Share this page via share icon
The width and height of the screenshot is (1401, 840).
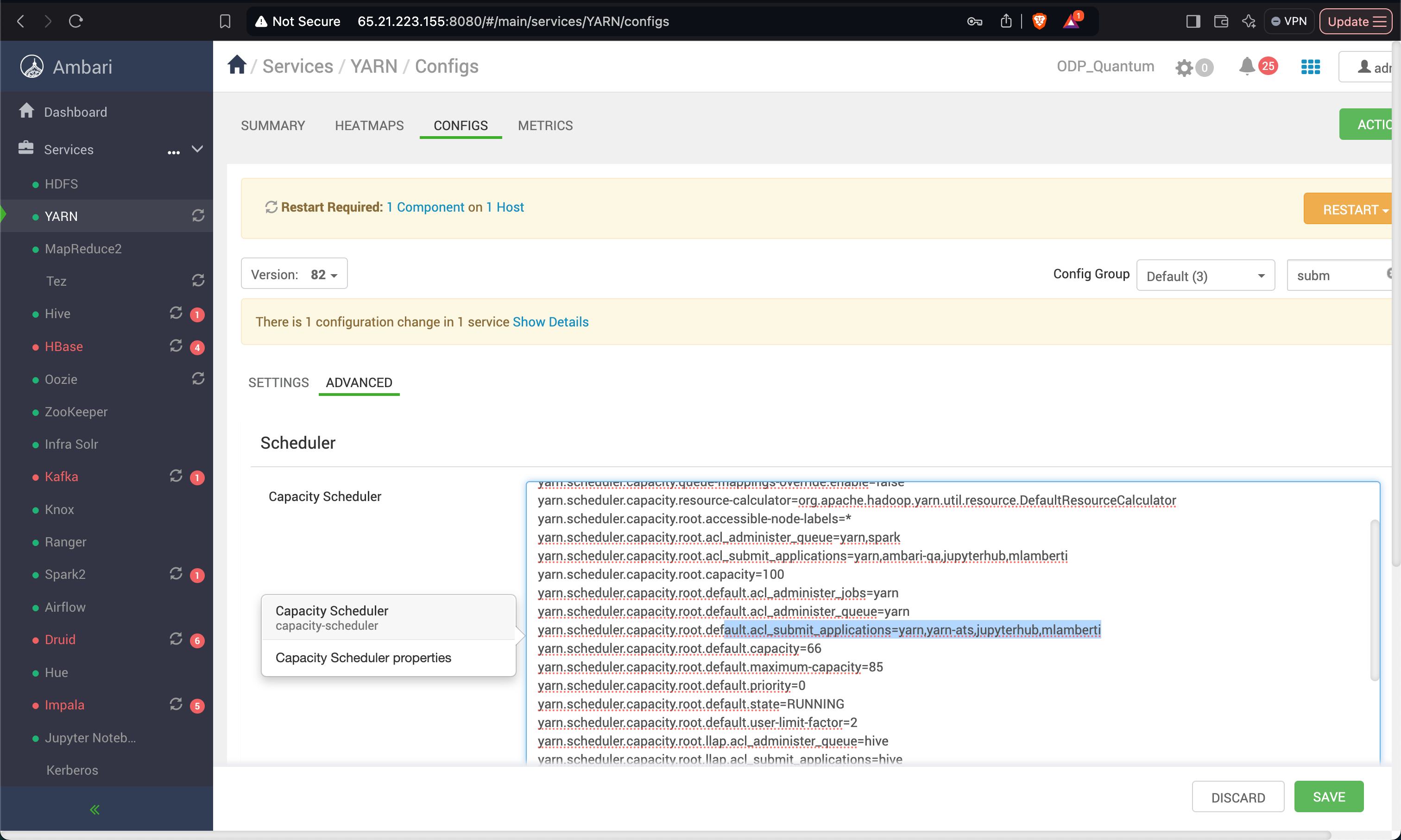click(1006, 21)
